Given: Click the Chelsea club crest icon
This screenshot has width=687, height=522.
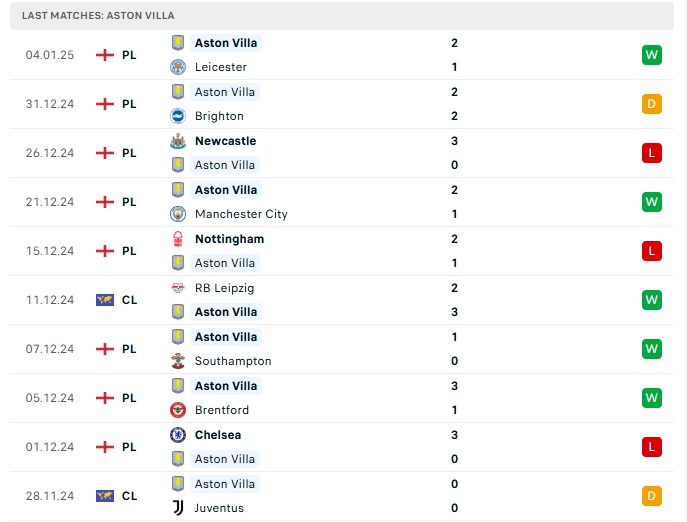Looking at the screenshot, I should 178,435.
